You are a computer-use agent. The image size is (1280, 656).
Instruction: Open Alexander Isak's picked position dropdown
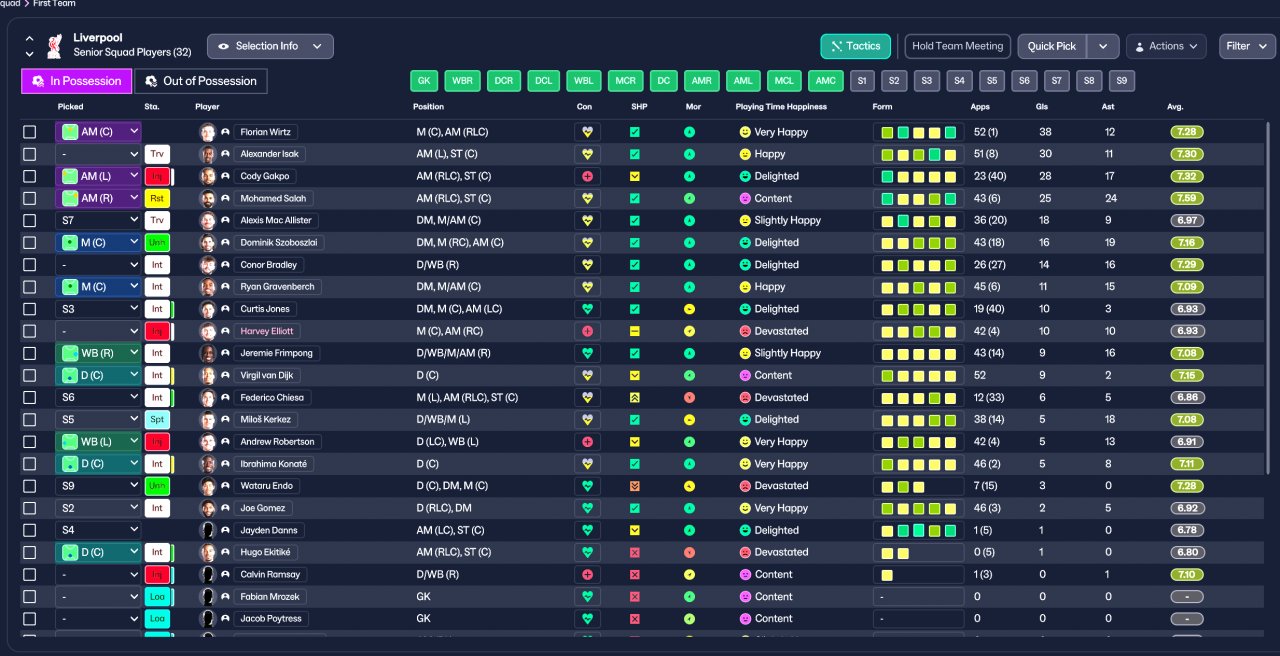pyautogui.click(x=98, y=154)
